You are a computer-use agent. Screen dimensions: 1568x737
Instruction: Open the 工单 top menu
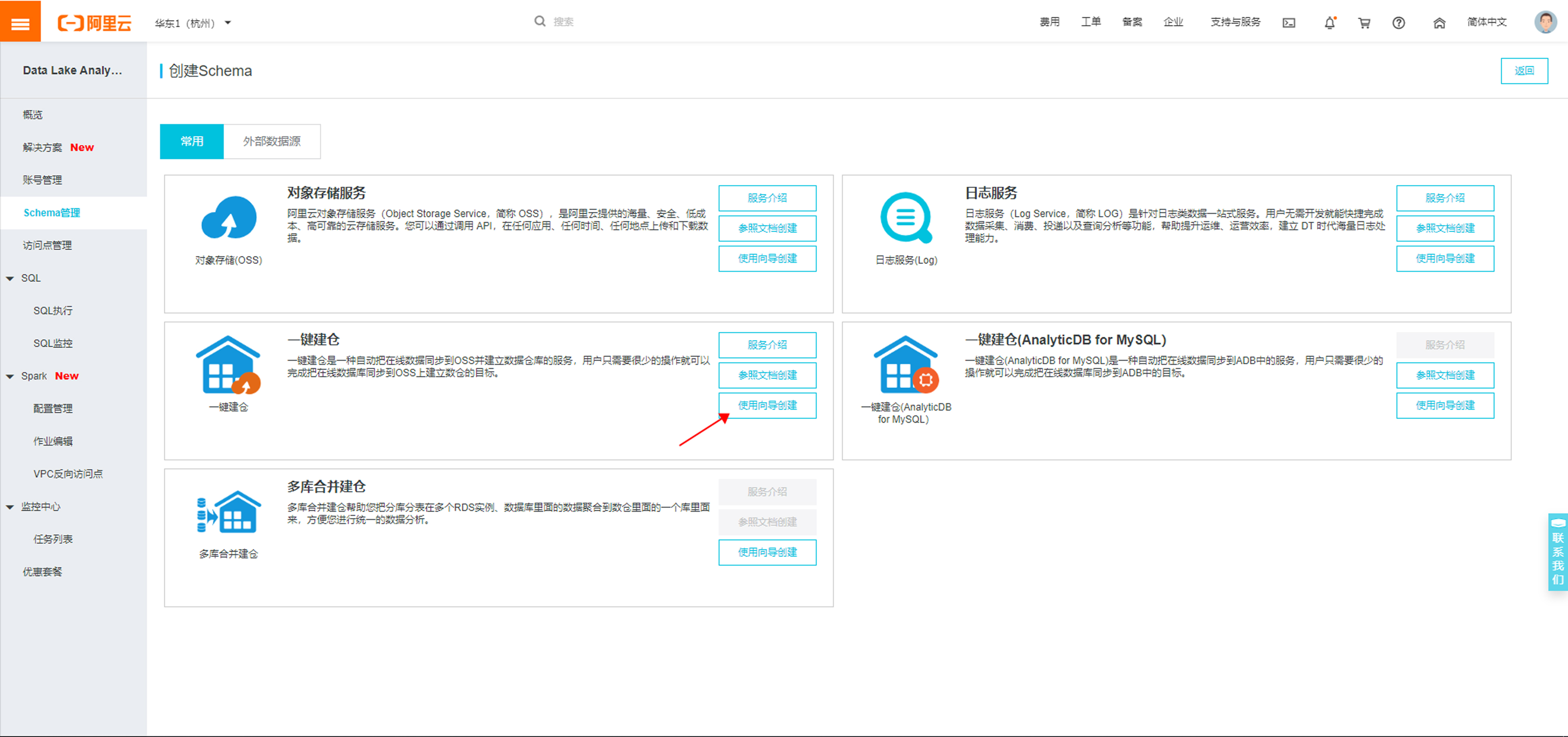click(1091, 22)
